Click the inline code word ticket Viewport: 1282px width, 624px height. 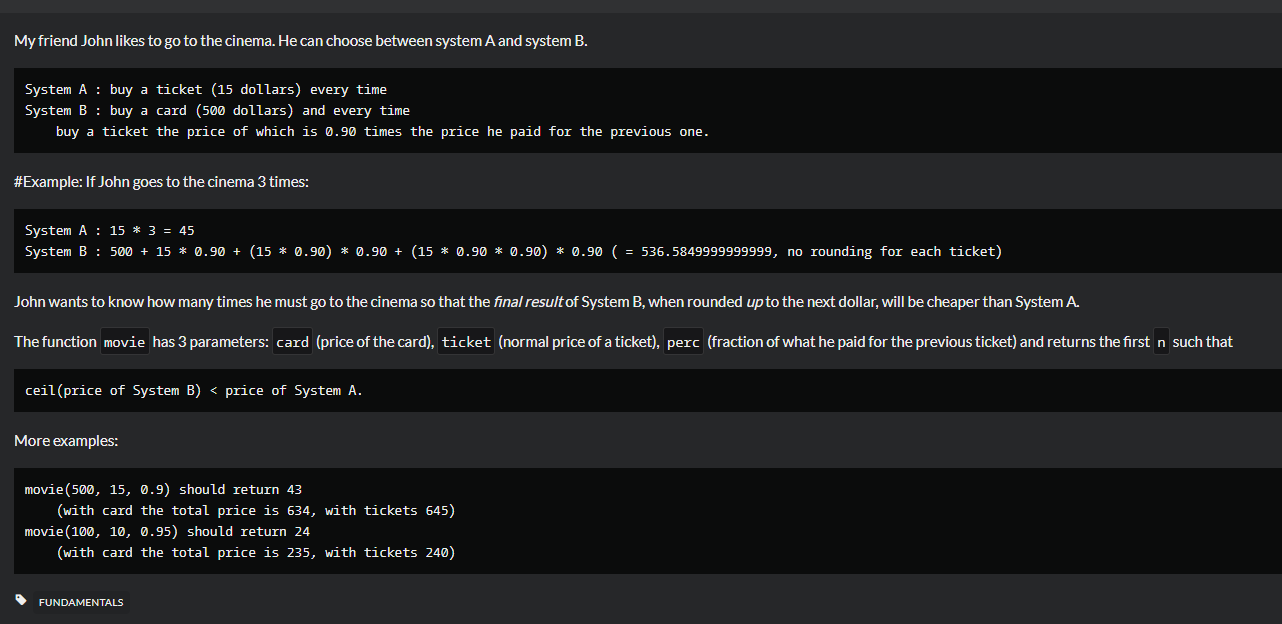[x=466, y=342]
